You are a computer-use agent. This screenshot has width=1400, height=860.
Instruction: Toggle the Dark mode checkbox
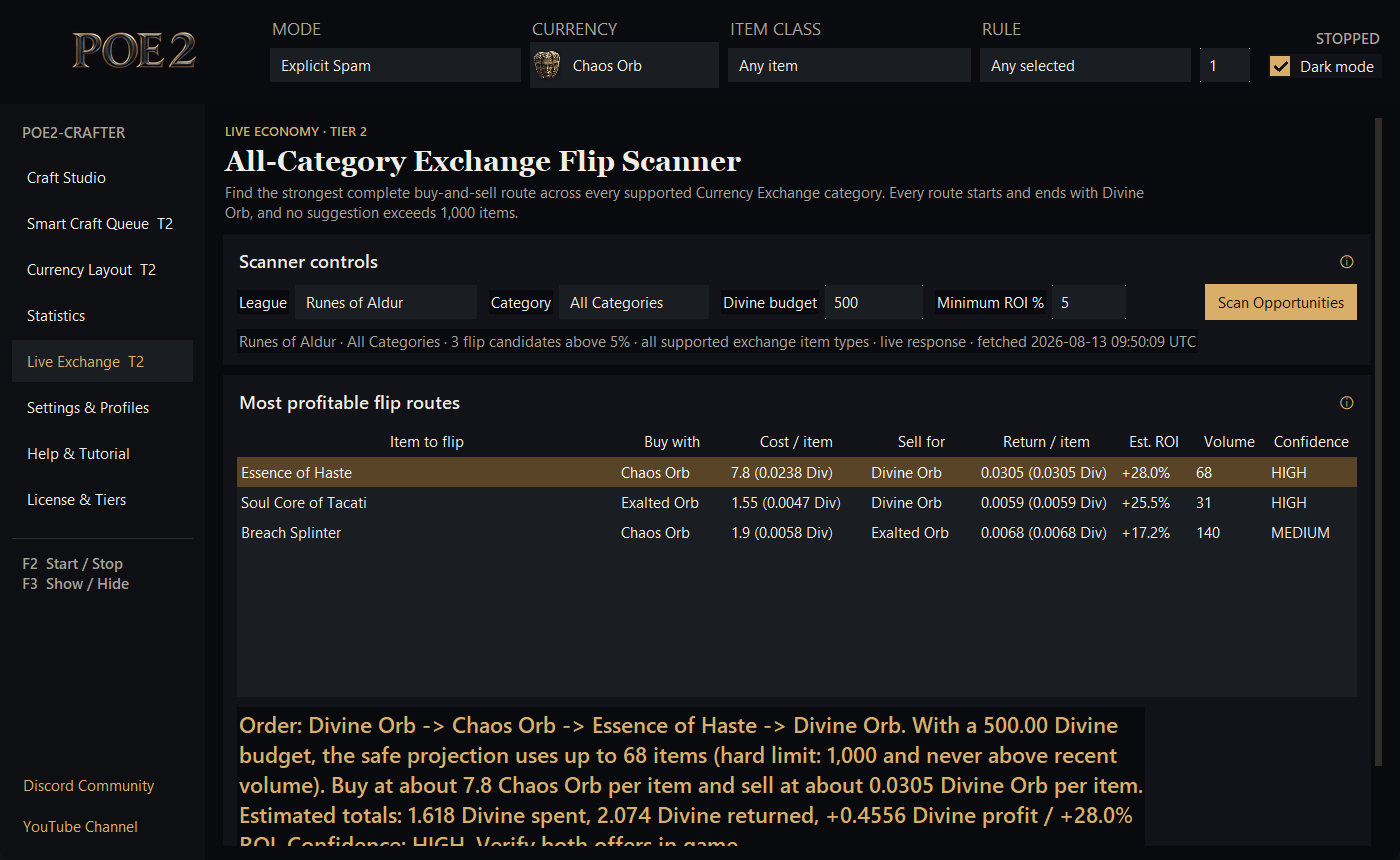(x=1280, y=66)
